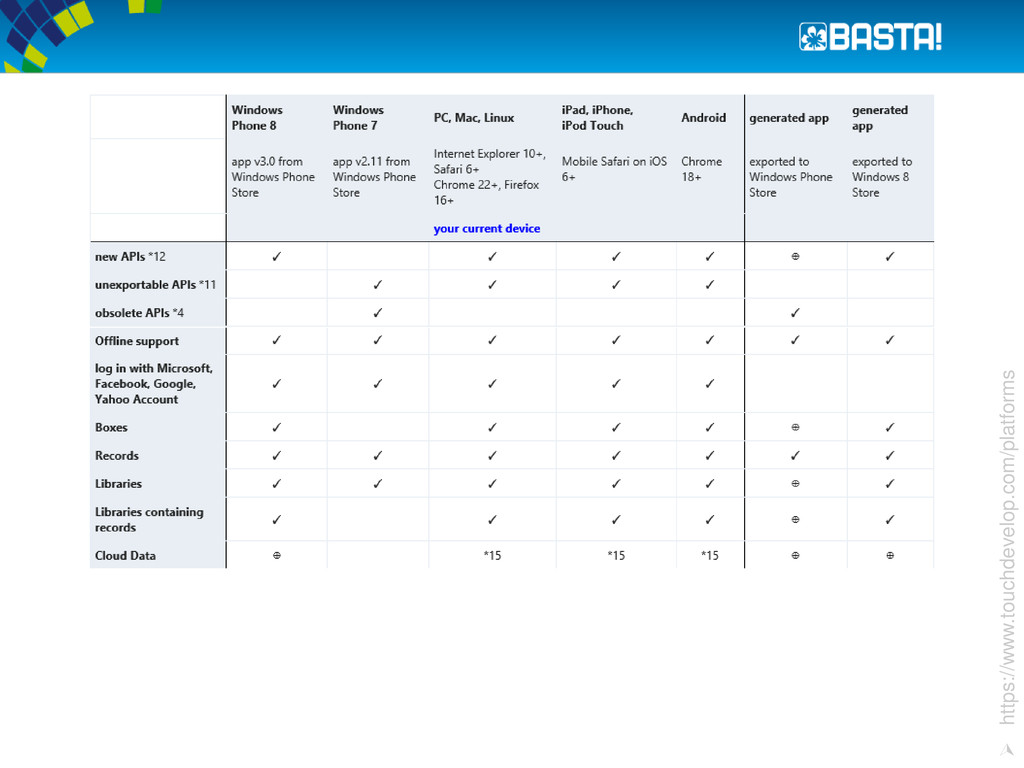Click Libraries containing records circled-plus under Windows Phone Store export
Screen dimensions: 1024x768
[x=795, y=520]
